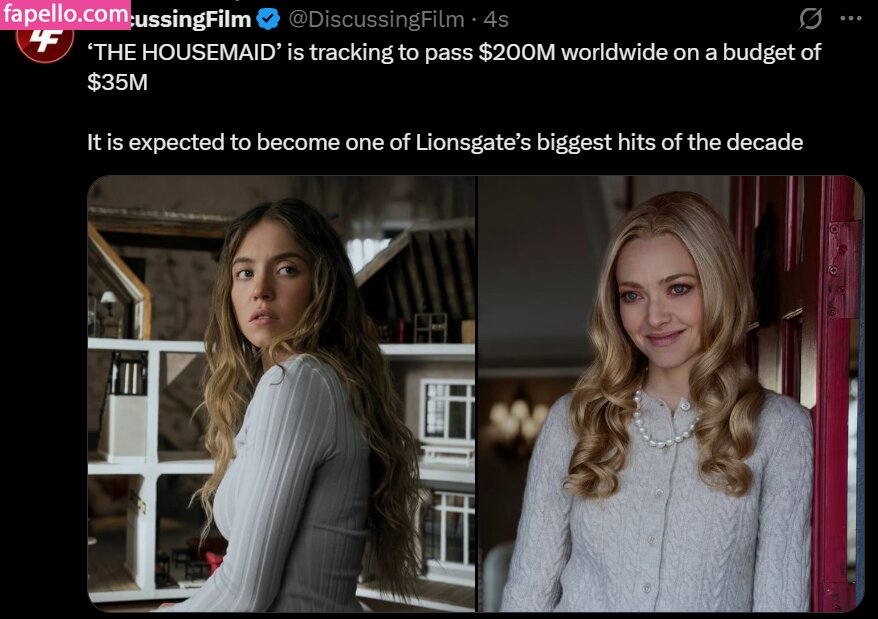Viewport: 878px width, 619px height.
Task: Click the blue verified badge
Action: click(268, 20)
